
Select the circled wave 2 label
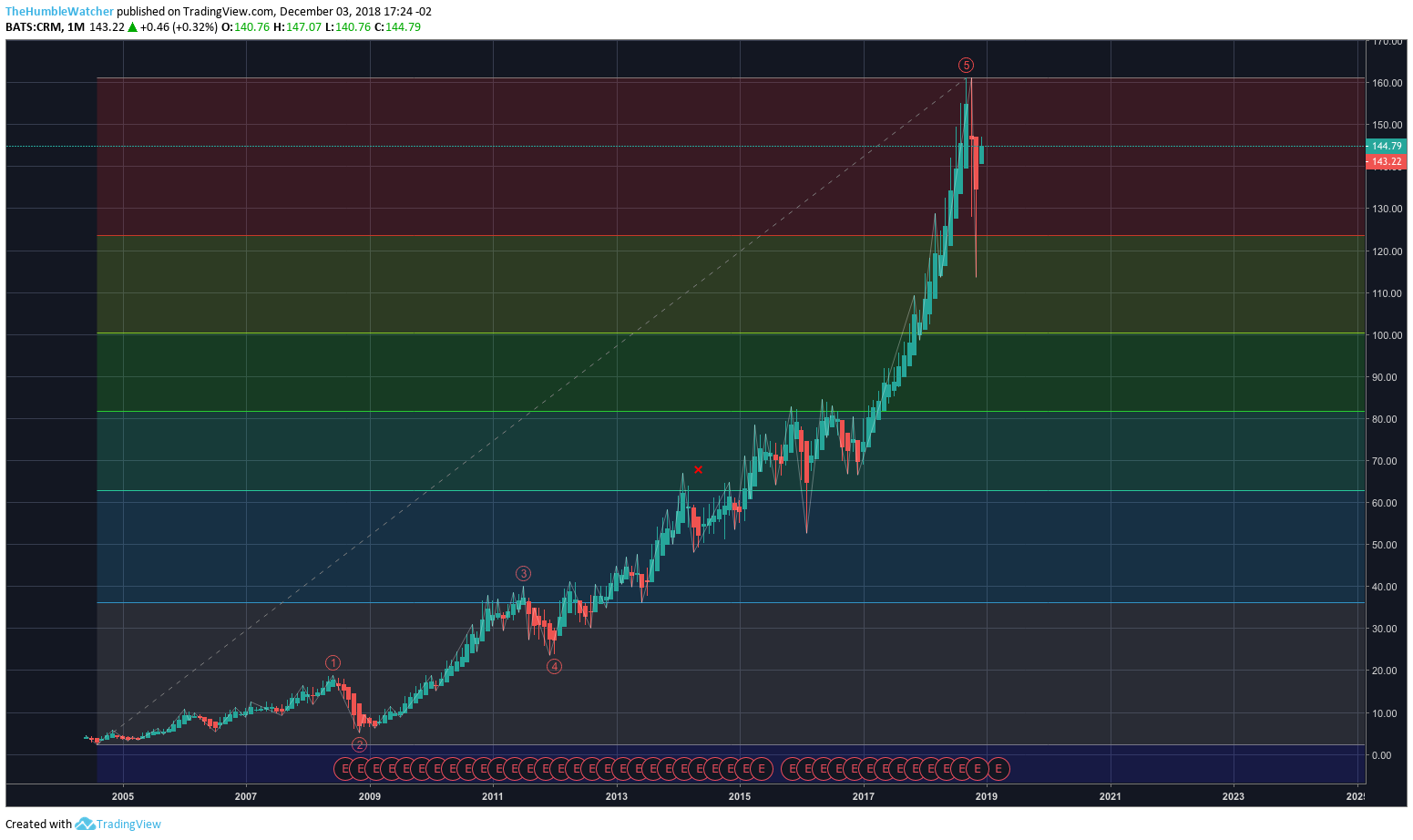point(360,744)
